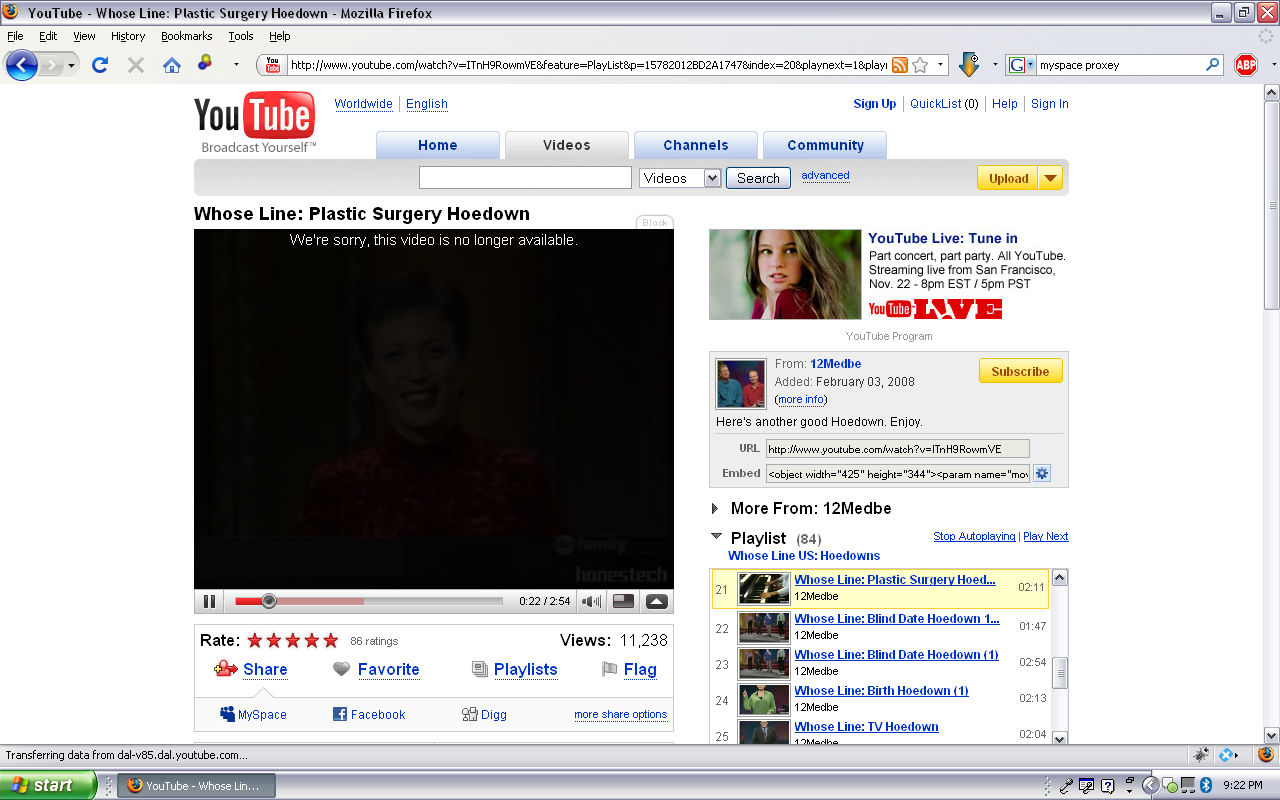Reload the page with refresh icon
The width and height of the screenshot is (1280, 800).
[99, 65]
